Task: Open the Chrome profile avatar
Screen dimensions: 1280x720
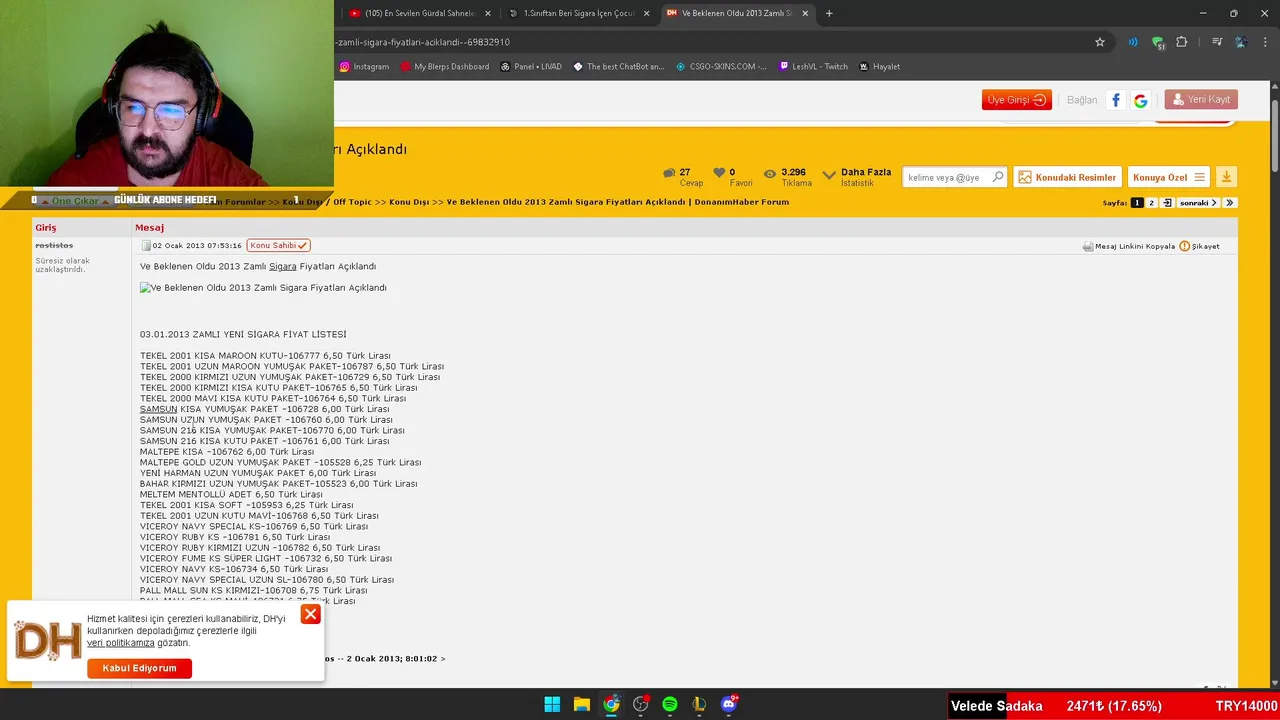Action: [1241, 42]
